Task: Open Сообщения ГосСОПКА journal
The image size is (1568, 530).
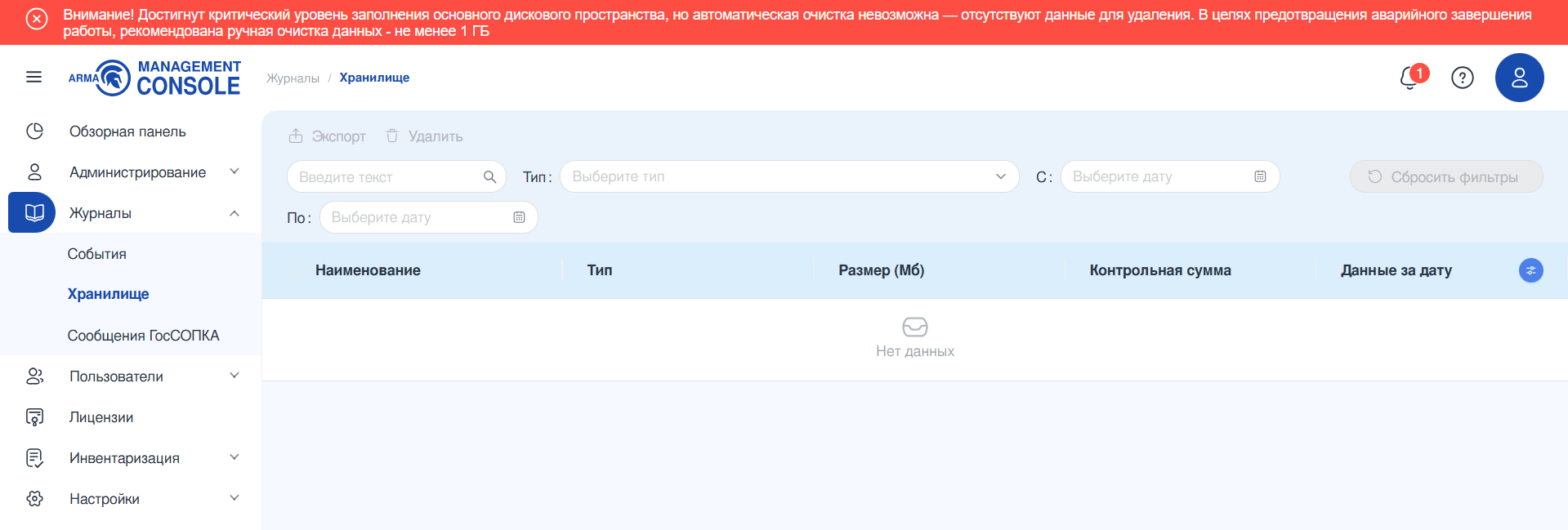Action: click(143, 336)
